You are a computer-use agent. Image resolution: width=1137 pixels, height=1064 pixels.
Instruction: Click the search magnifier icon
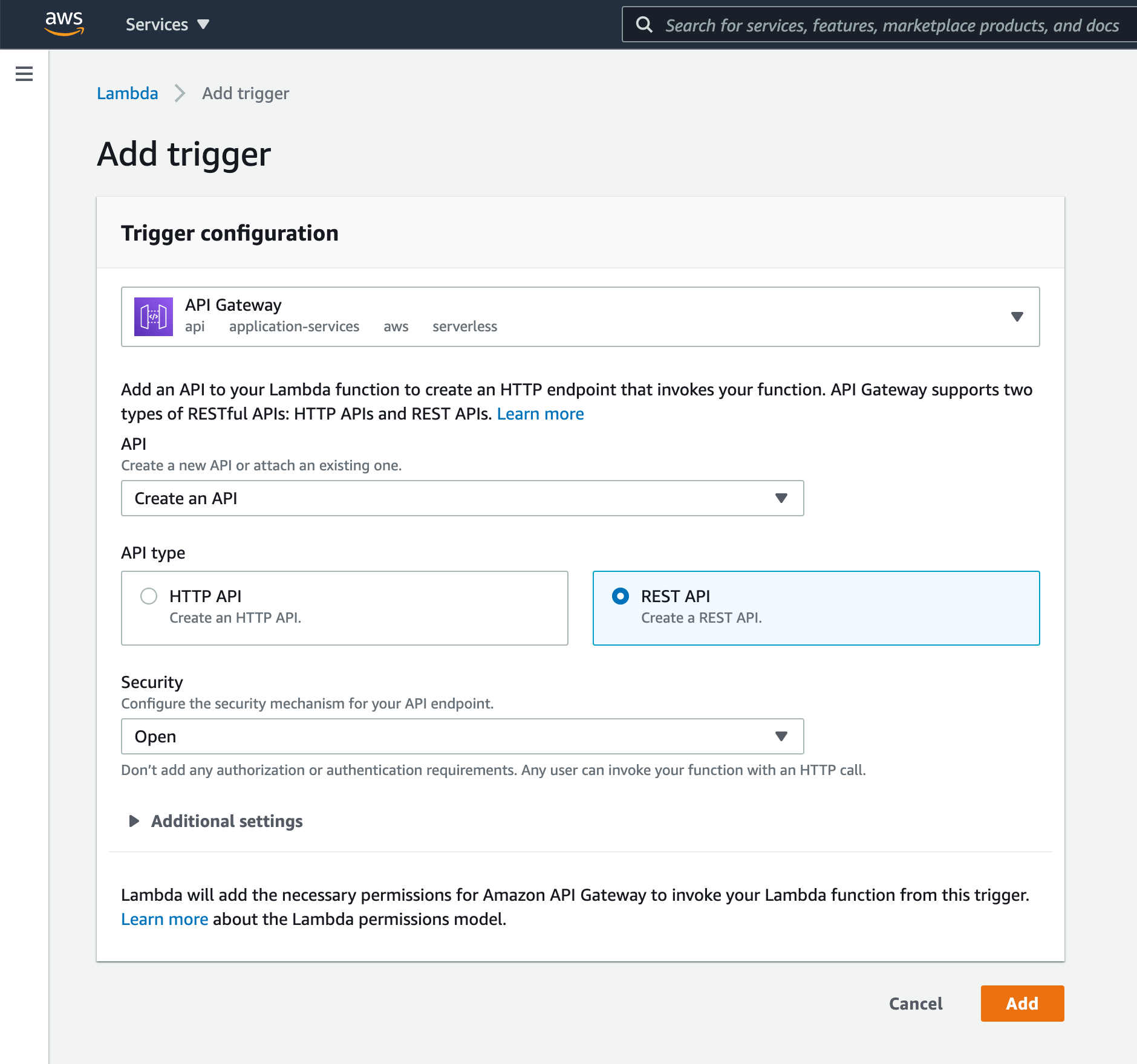point(644,25)
